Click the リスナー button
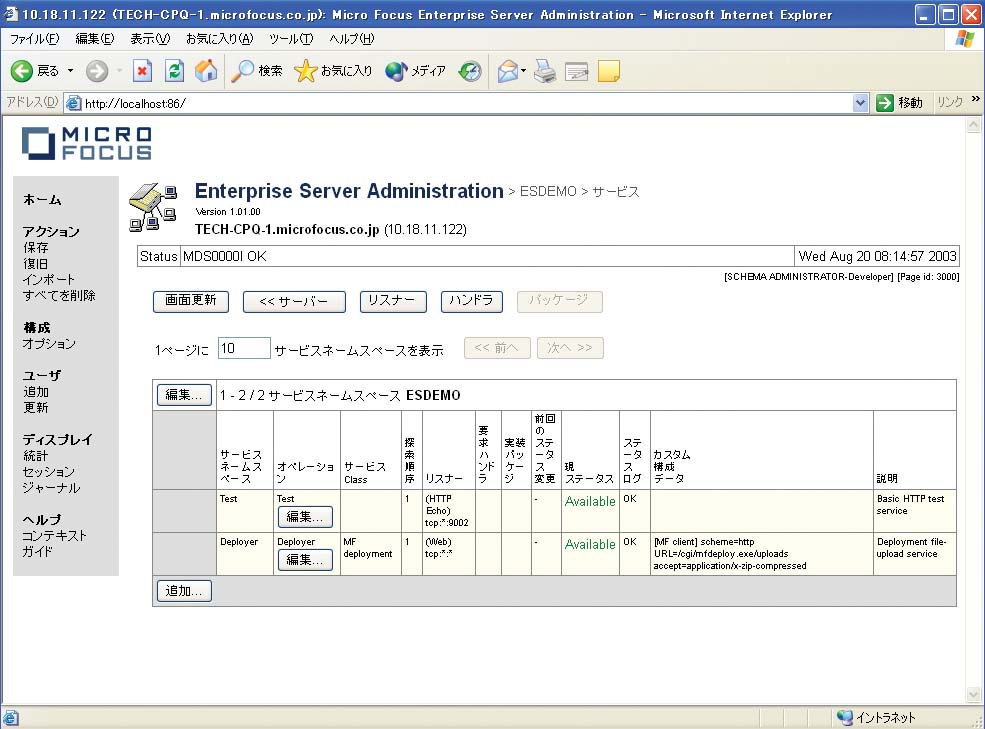This screenshot has width=985, height=729. coord(393,301)
